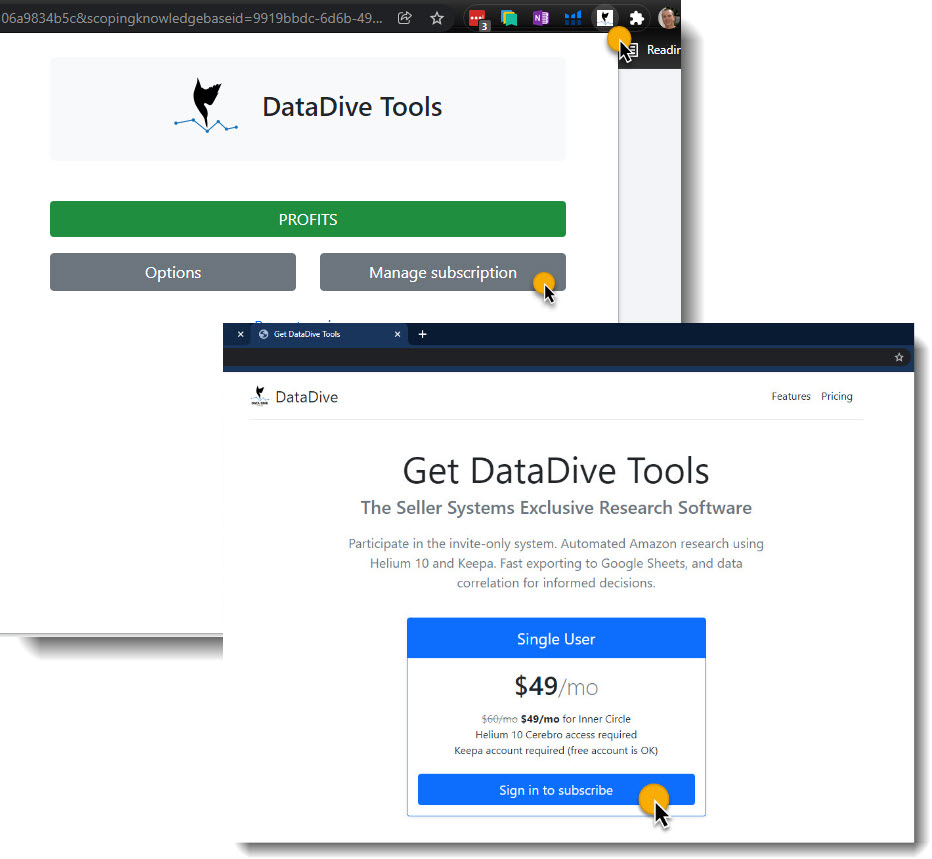This screenshot has height=859, width=932.
Task: Go to the Features link
Action: point(791,396)
